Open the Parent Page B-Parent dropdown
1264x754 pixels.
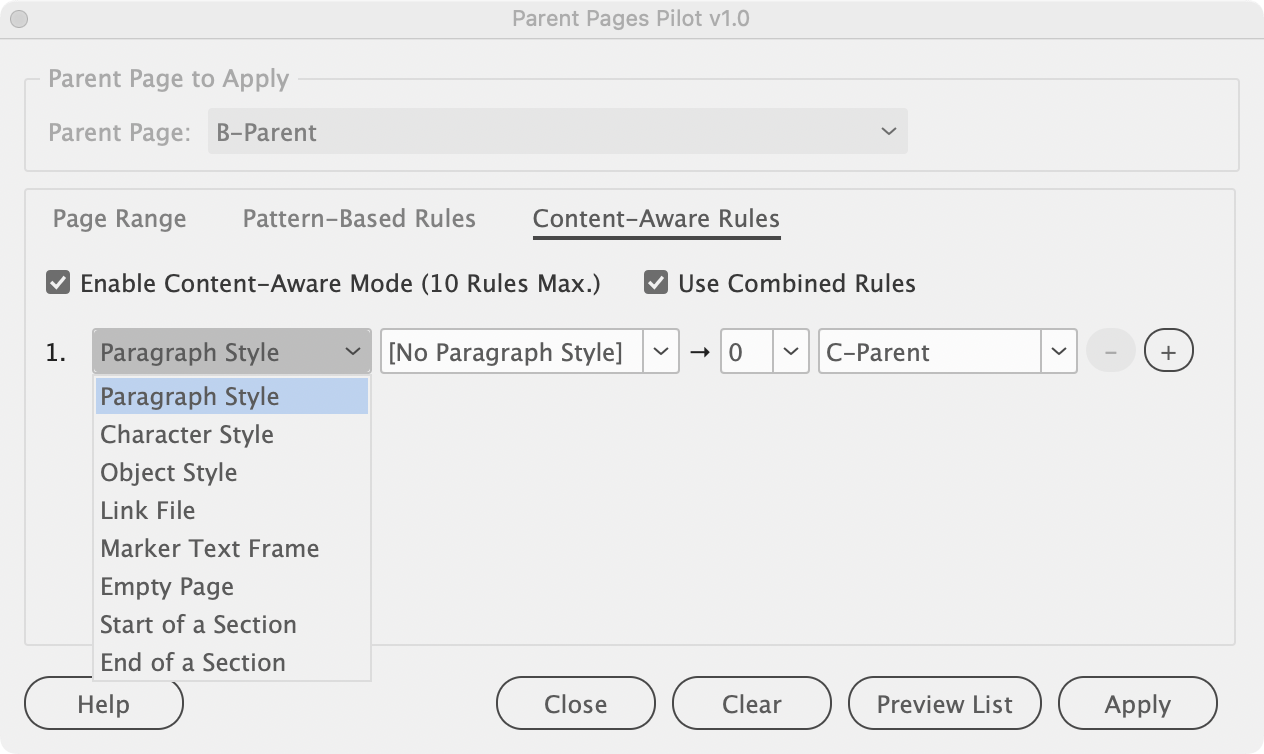(557, 132)
